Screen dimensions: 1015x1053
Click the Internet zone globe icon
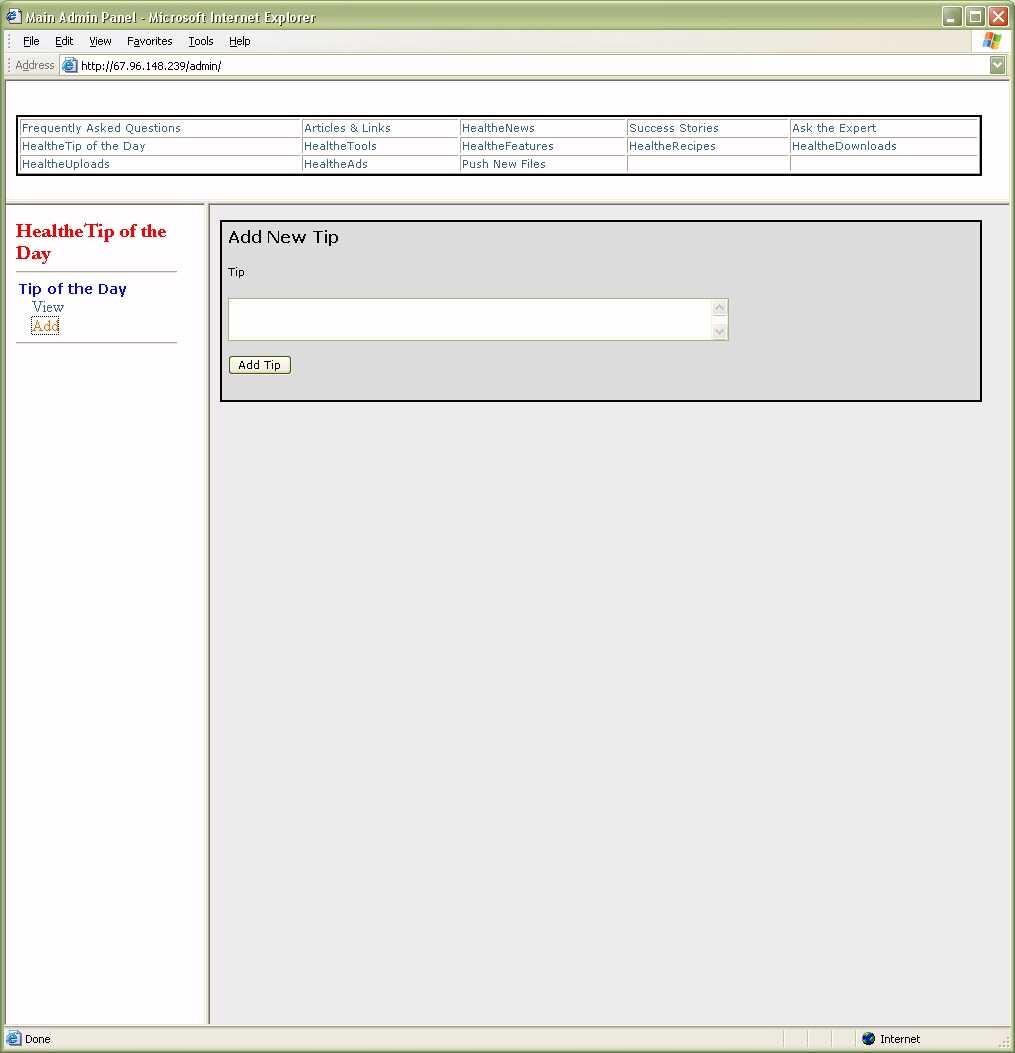tap(868, 1039)
